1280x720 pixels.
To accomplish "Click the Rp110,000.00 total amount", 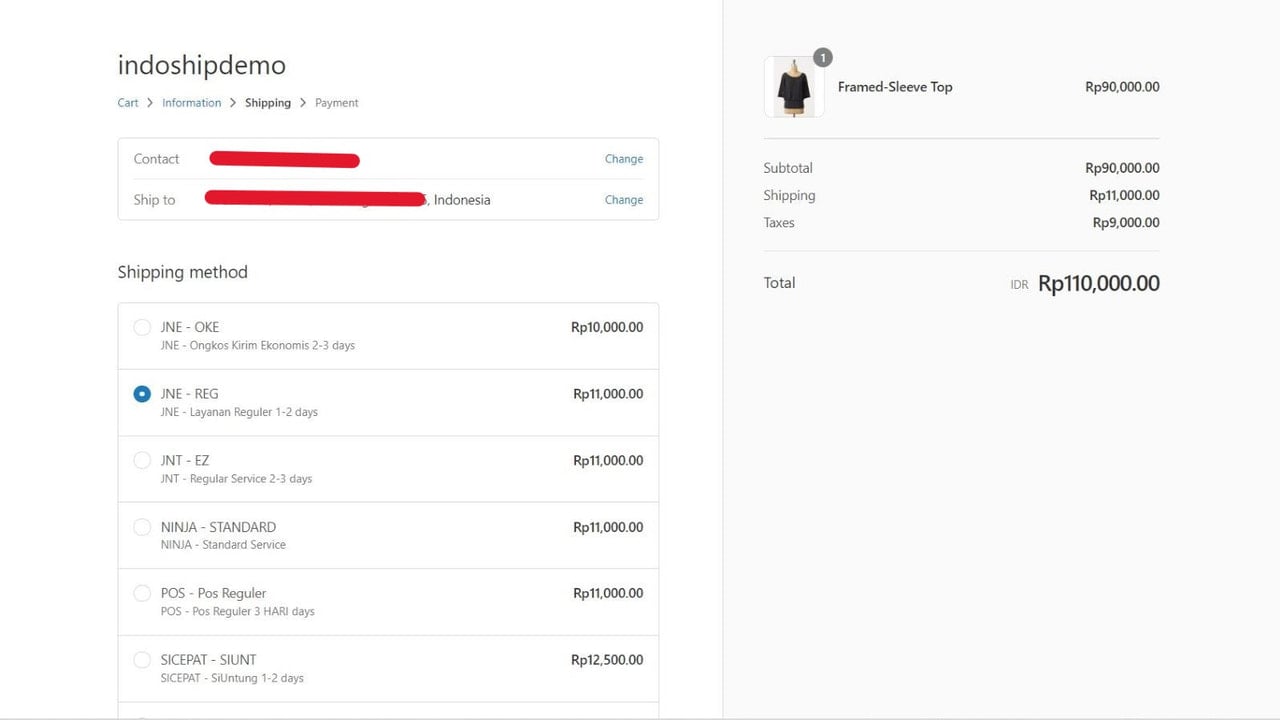I will point(1099,283).
